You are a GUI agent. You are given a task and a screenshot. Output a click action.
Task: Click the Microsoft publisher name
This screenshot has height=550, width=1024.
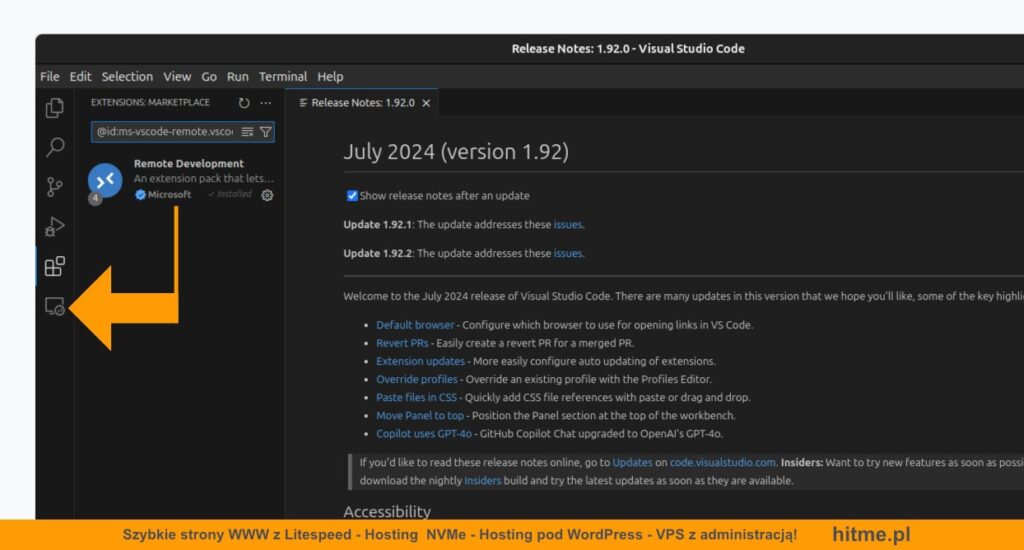click(x=169, y=195)
